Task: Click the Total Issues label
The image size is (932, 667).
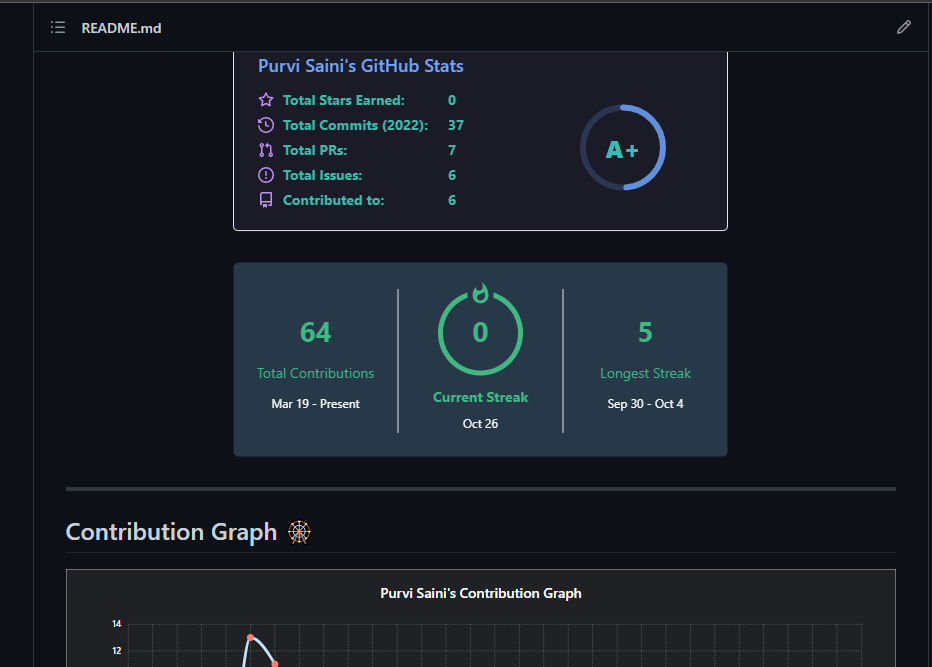Action: pos(322,175)
